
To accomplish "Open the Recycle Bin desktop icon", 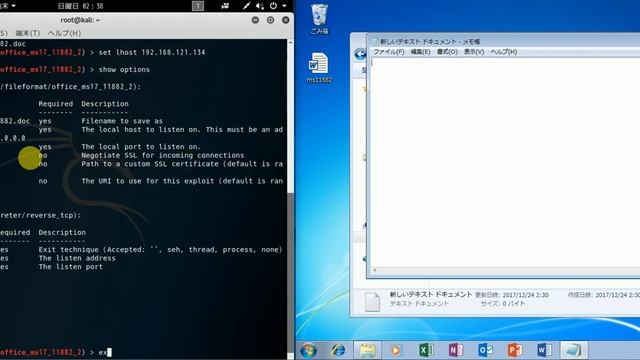I will tap(319, 18).
